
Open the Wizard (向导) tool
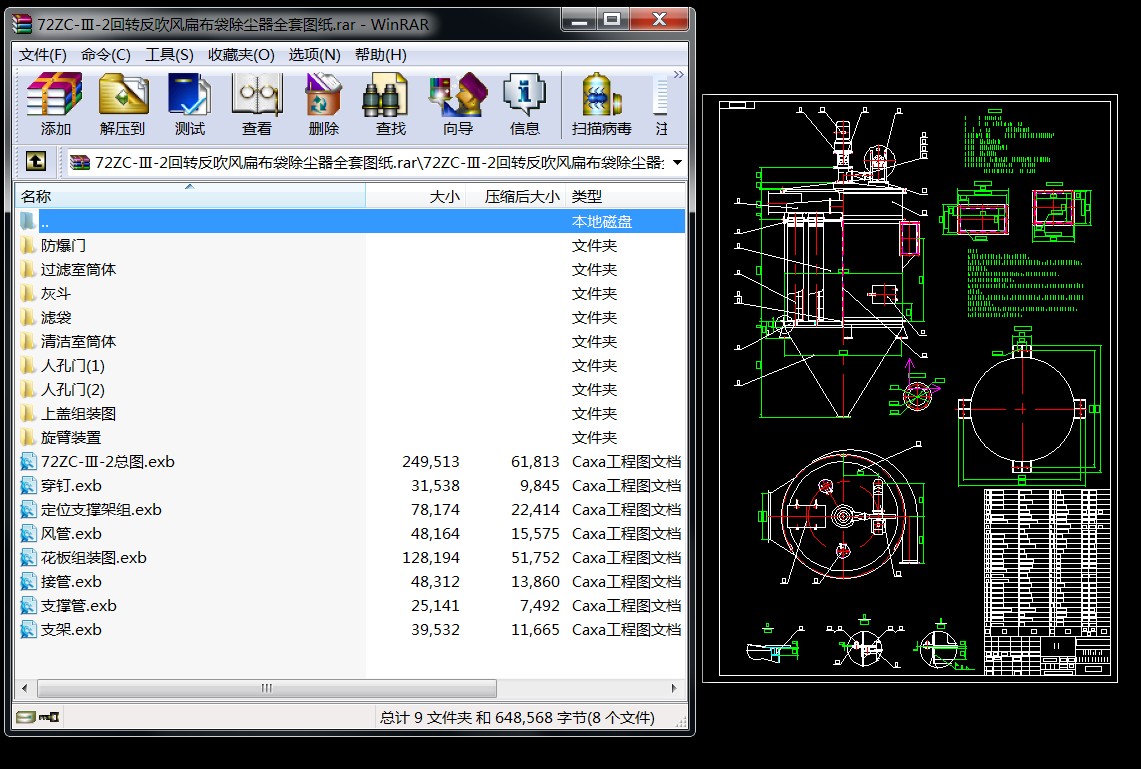pos(457,104)
